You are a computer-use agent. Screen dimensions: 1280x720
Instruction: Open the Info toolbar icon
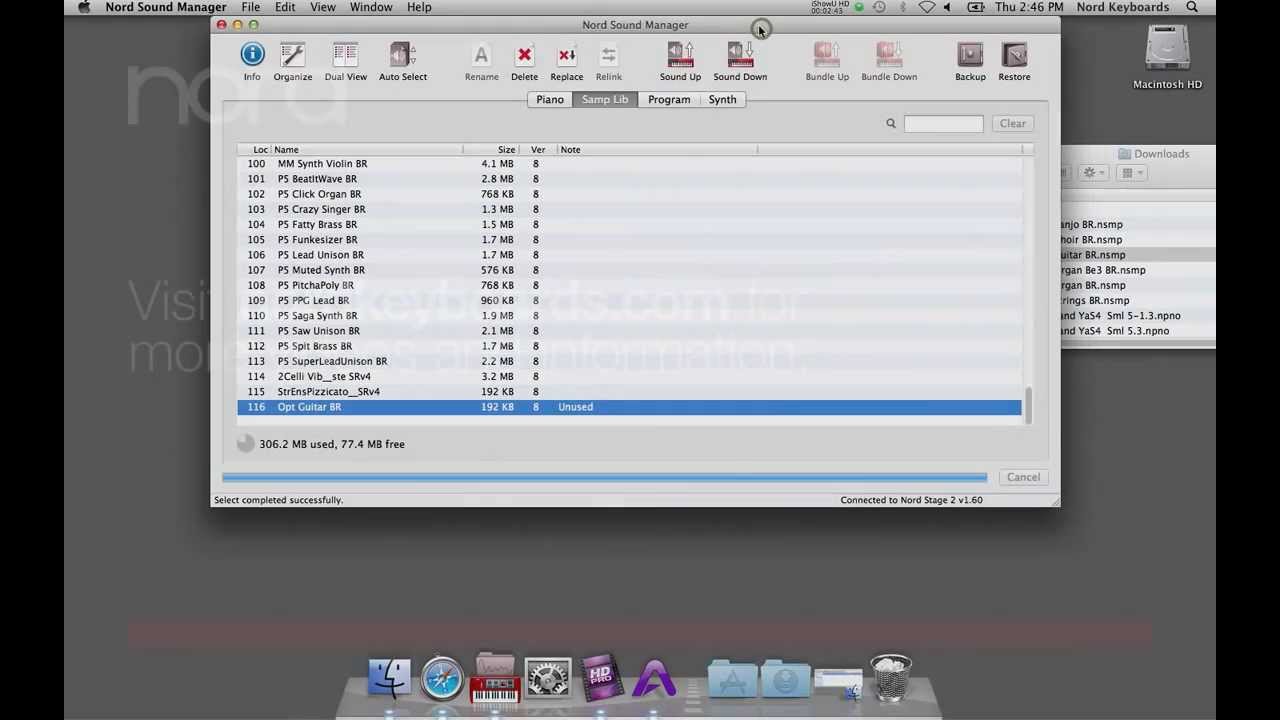point(252,62)
